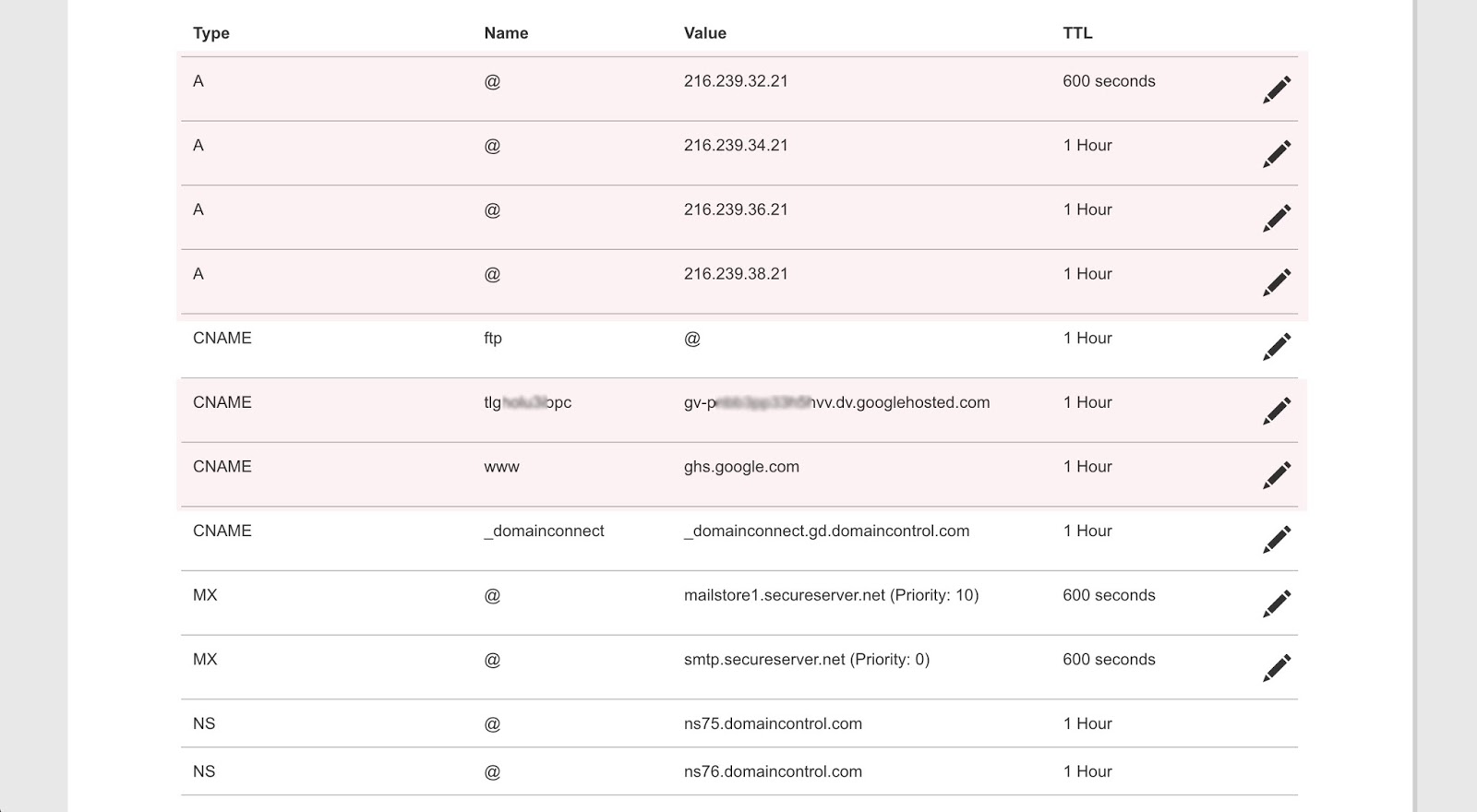Click the Value column header
The width and height of the screenshot is (1477, 812).
coord(704,33)
